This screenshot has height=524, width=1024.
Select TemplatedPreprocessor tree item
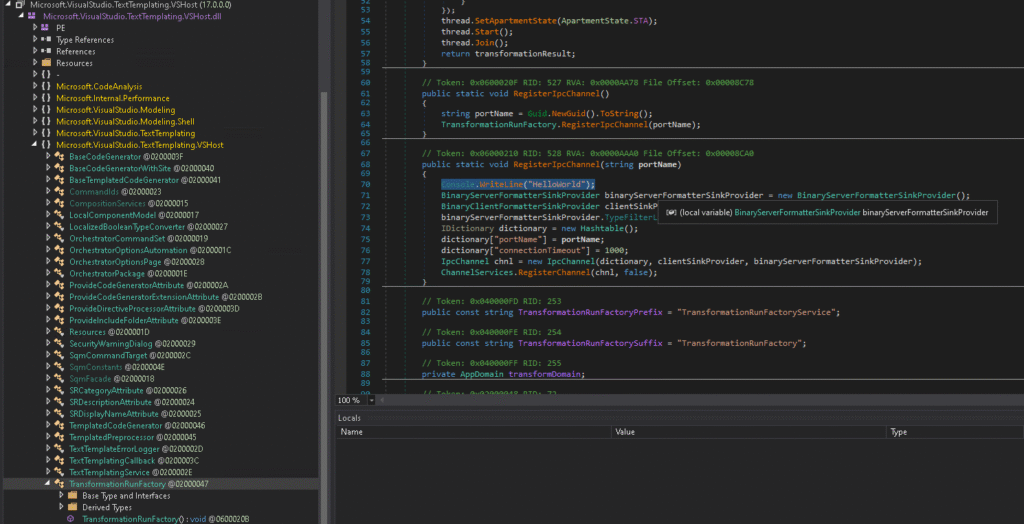(133, 437)
